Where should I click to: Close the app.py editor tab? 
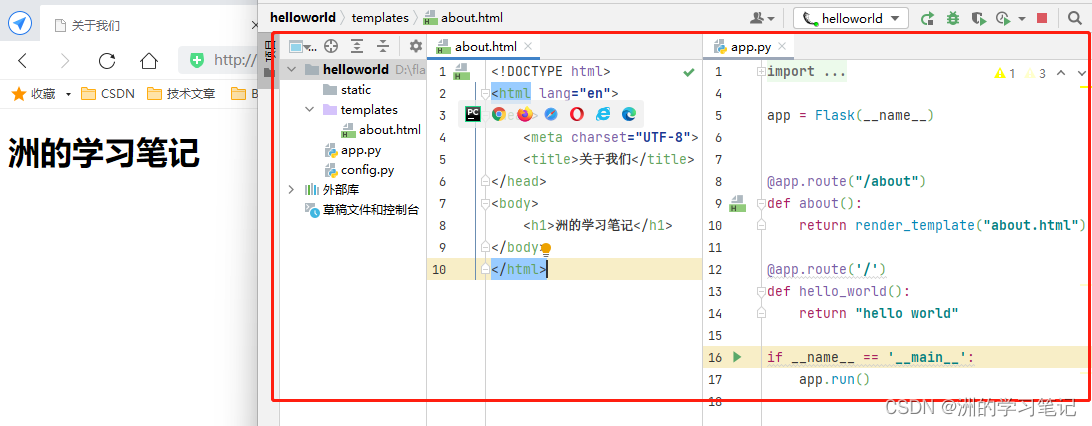point(782,46)
